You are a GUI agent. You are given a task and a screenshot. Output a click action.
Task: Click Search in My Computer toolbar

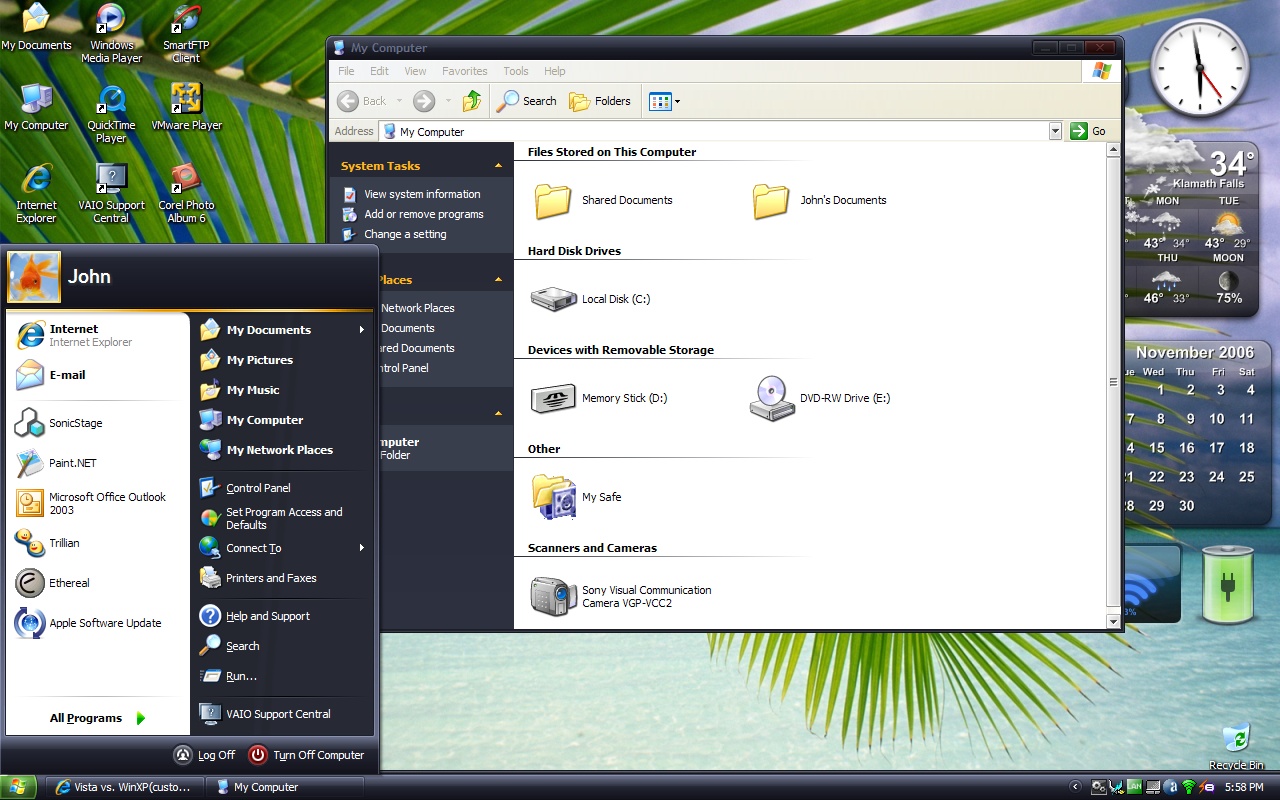point(527,101)
